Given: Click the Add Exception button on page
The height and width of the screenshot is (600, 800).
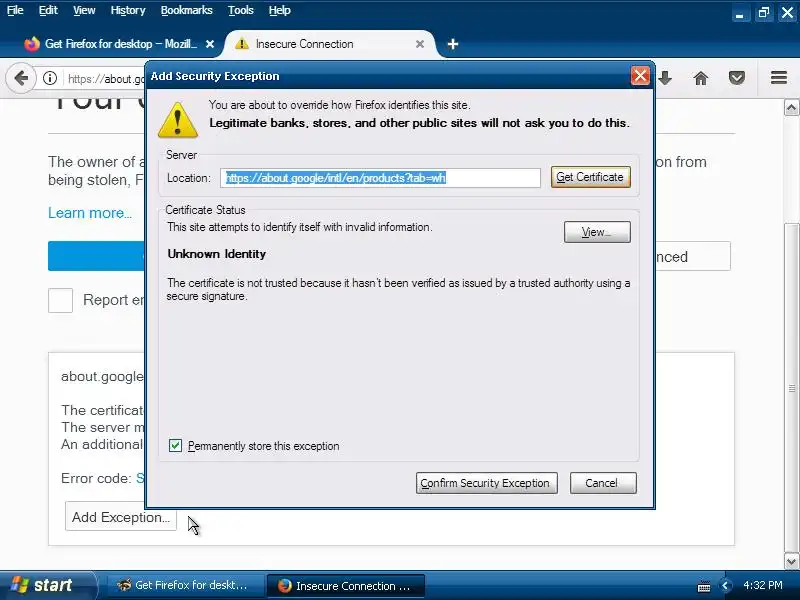Looking at the screenshot, I should click(120, 517).
